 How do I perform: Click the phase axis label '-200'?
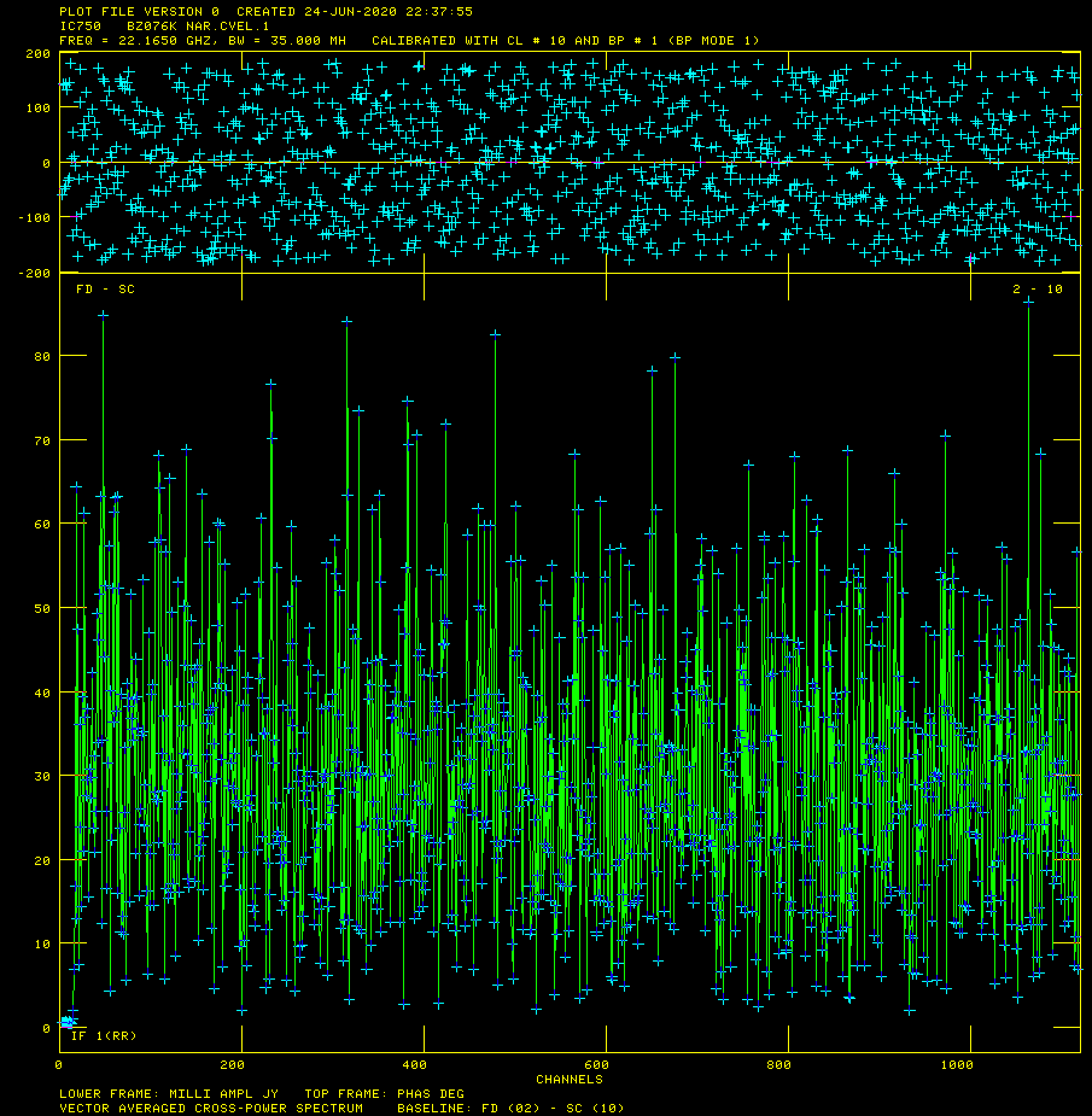[x=34, y=273]
